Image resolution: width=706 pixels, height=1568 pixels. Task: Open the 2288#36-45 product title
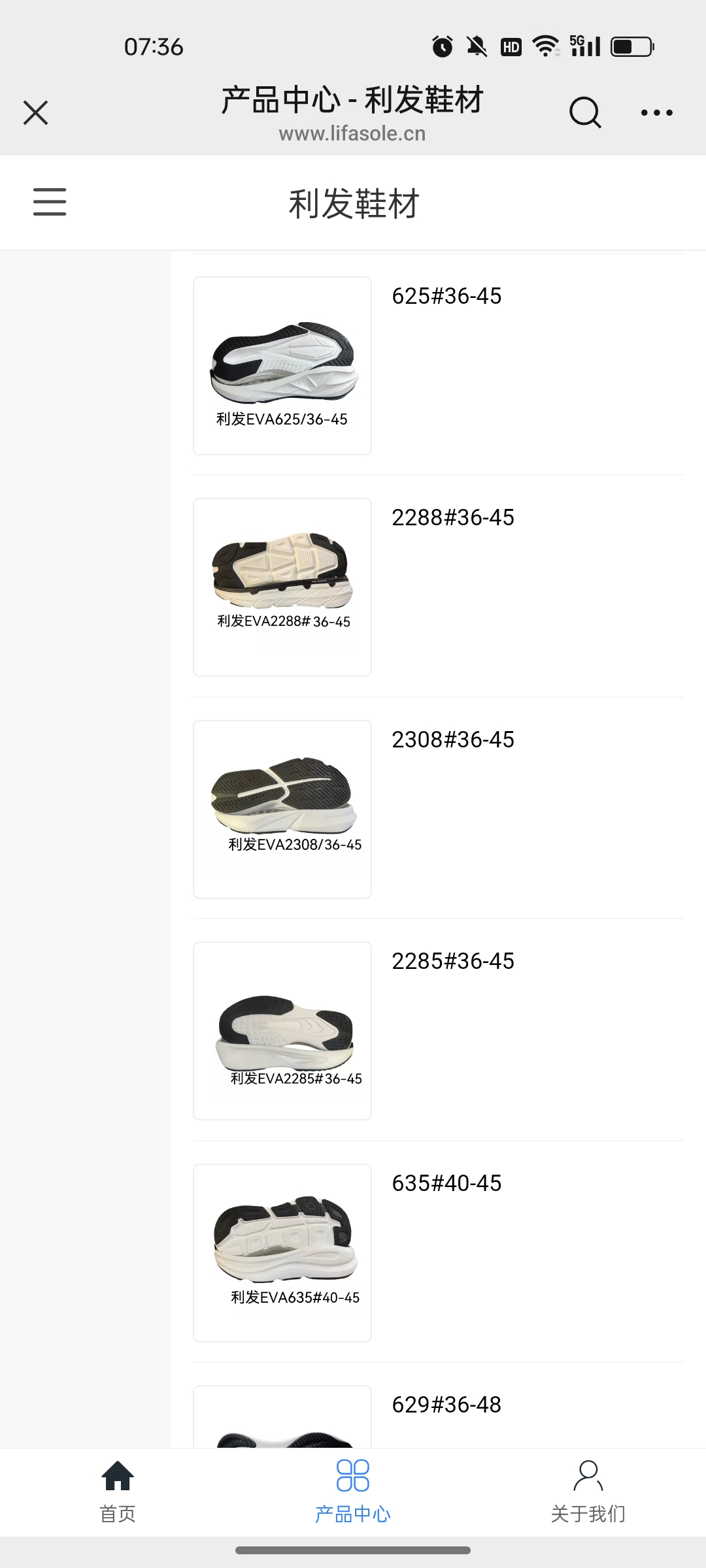(x=453, y=517)
